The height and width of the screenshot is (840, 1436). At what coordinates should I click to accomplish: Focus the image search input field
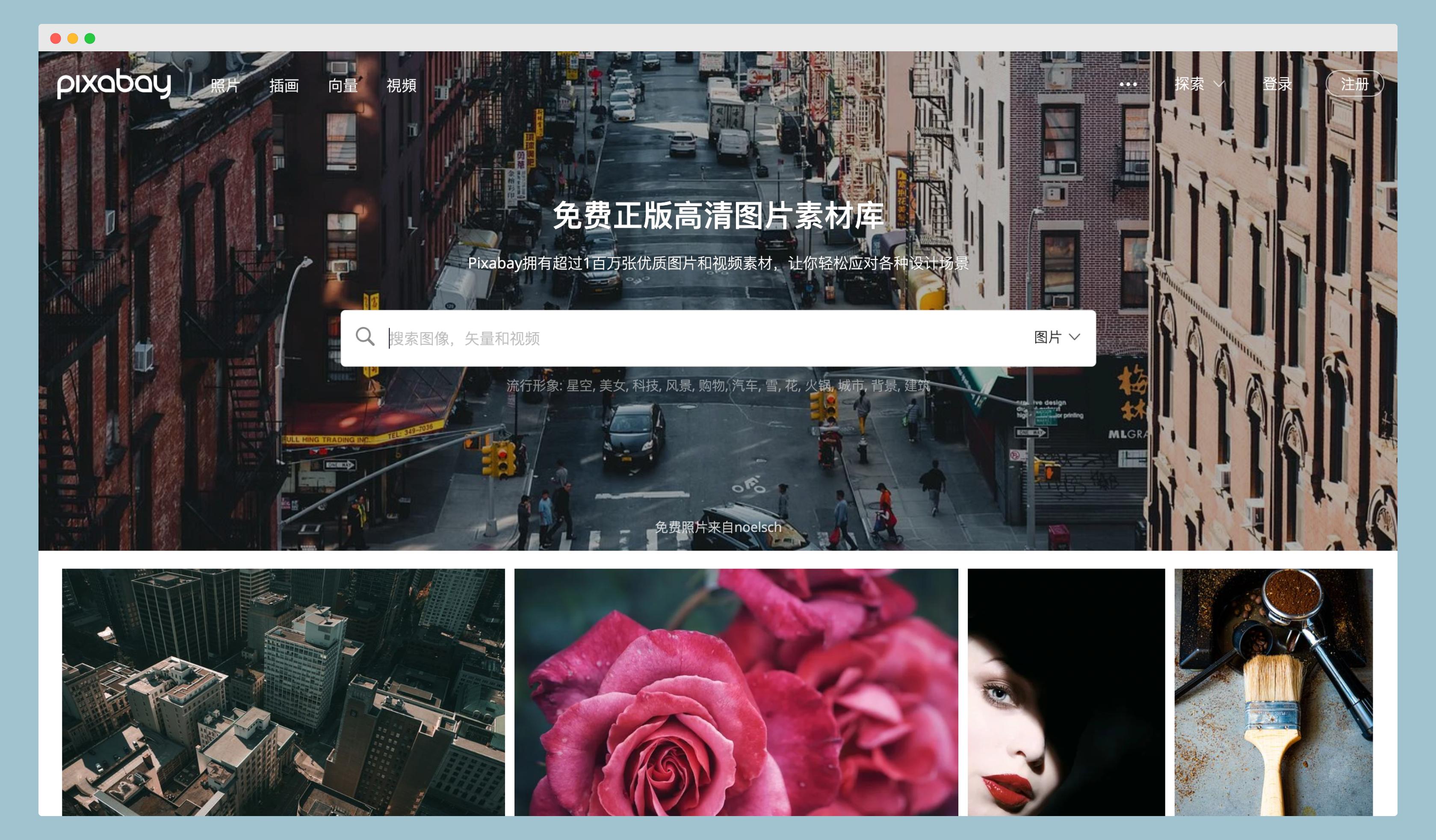pos(684,338)
